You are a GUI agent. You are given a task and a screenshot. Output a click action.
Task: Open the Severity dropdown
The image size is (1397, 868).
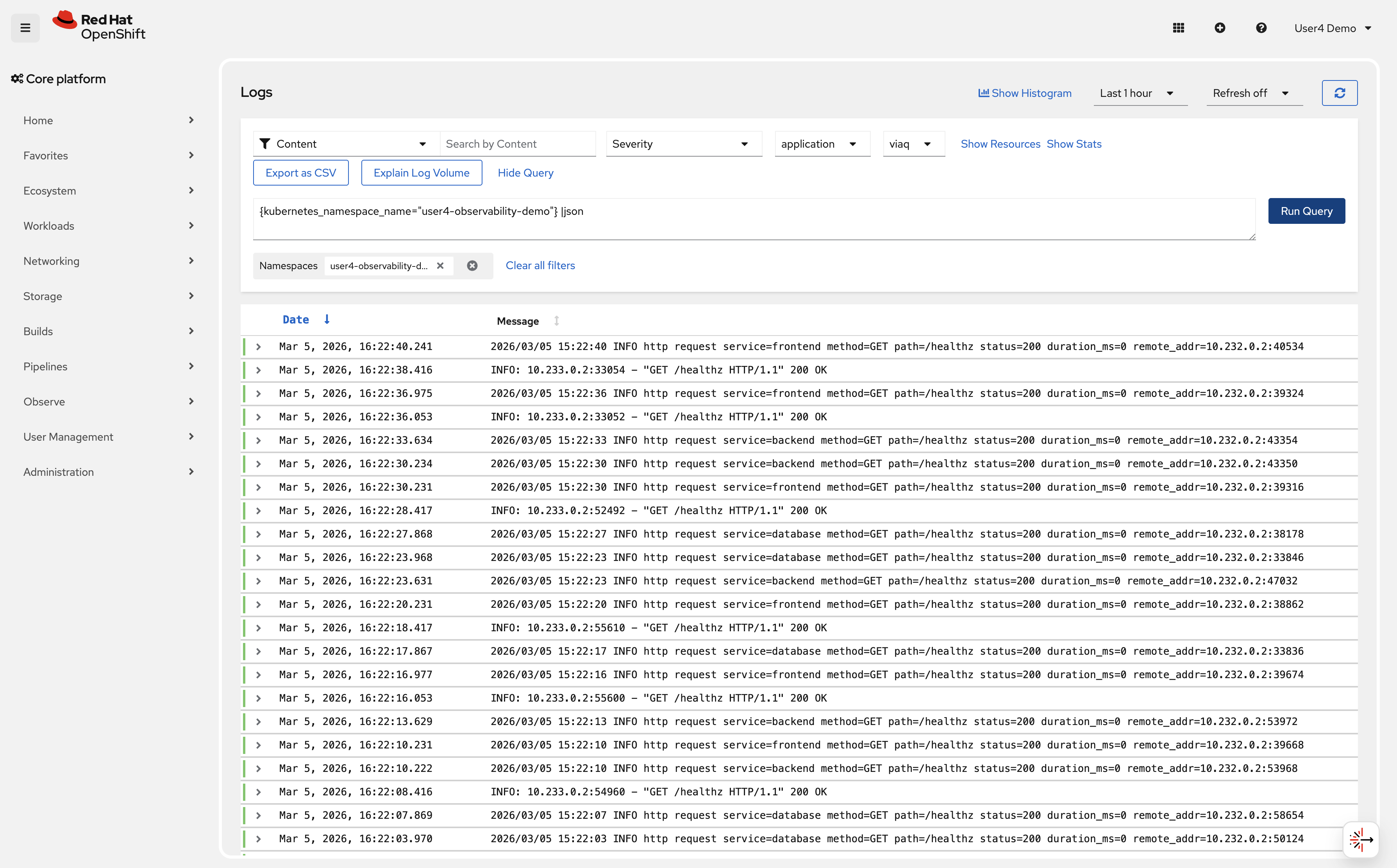point(683,143)
